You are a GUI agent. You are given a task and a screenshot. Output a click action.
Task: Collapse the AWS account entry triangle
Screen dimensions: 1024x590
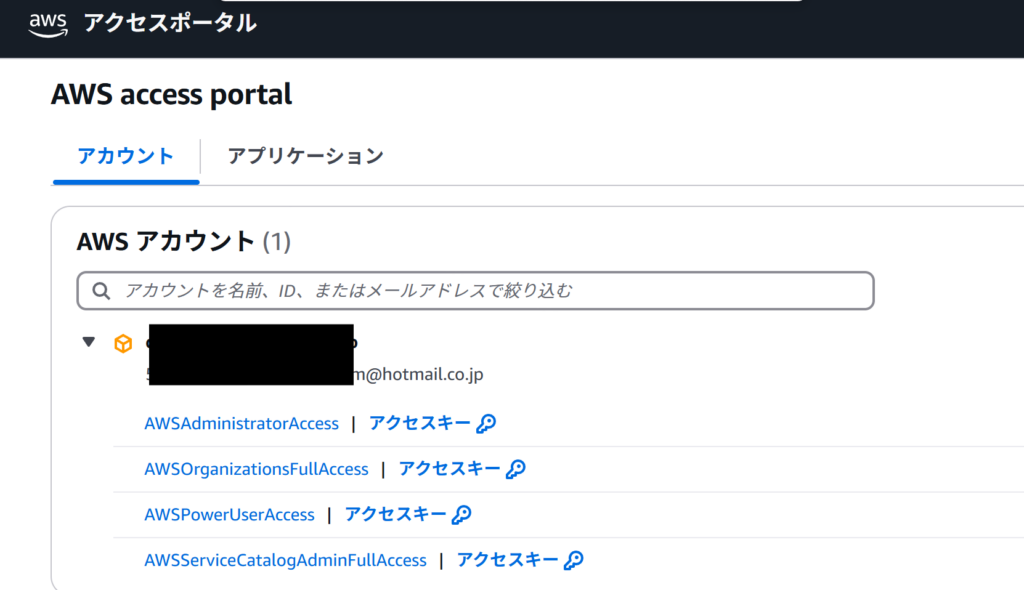pos(89,342)
